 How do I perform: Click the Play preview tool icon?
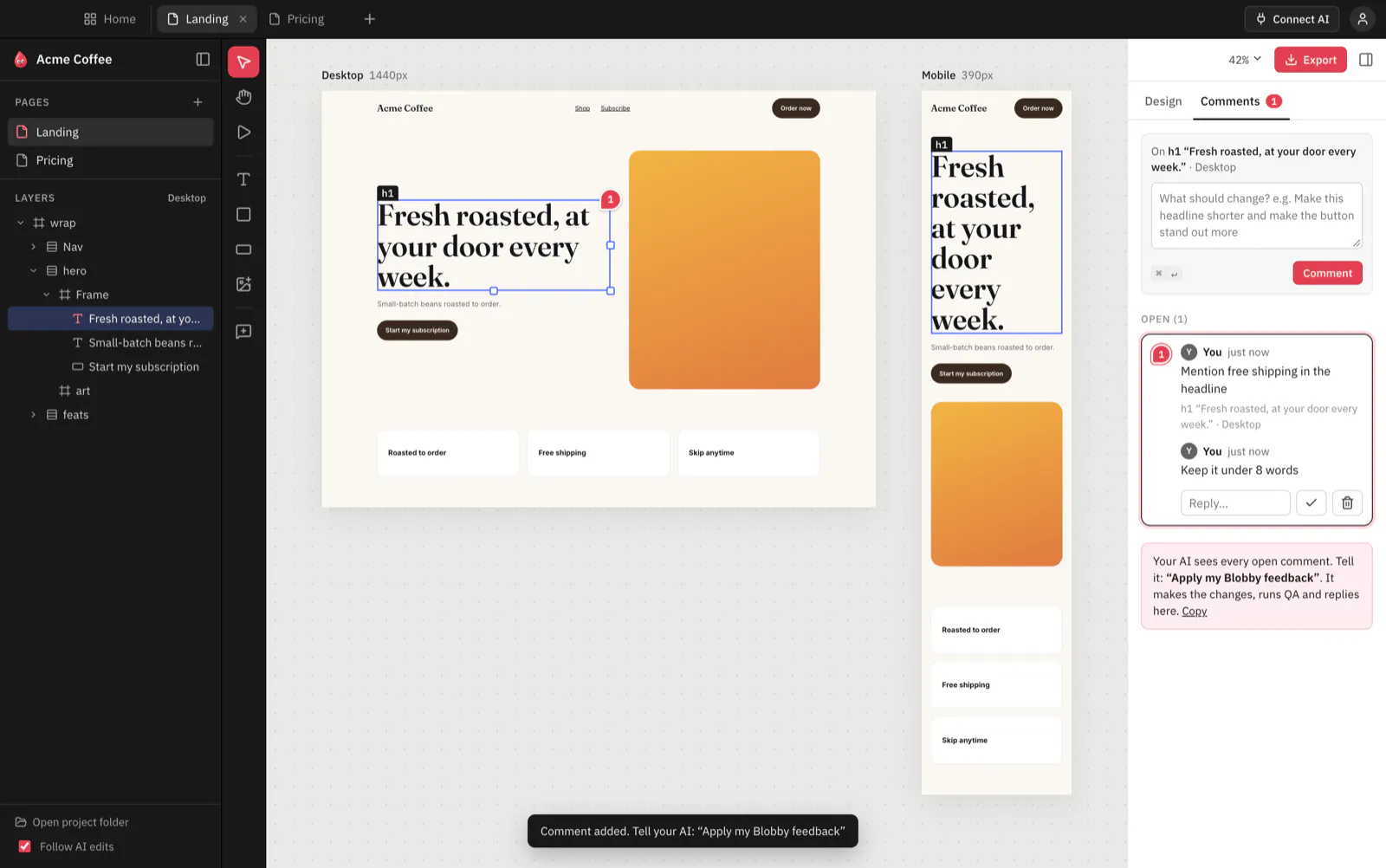pyautogui.click(x=243, y=133)
